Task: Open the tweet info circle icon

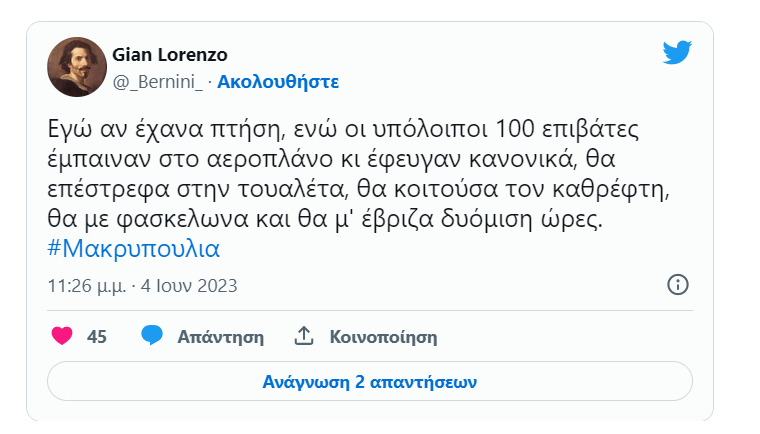Action: click(677, 285)
